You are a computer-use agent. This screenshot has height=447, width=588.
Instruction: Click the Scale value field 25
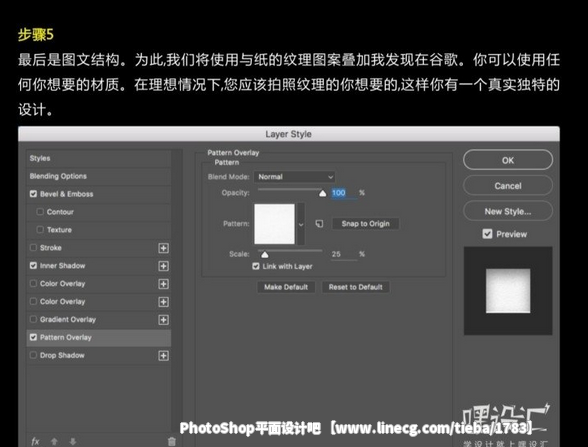click(x=344, y=254)
